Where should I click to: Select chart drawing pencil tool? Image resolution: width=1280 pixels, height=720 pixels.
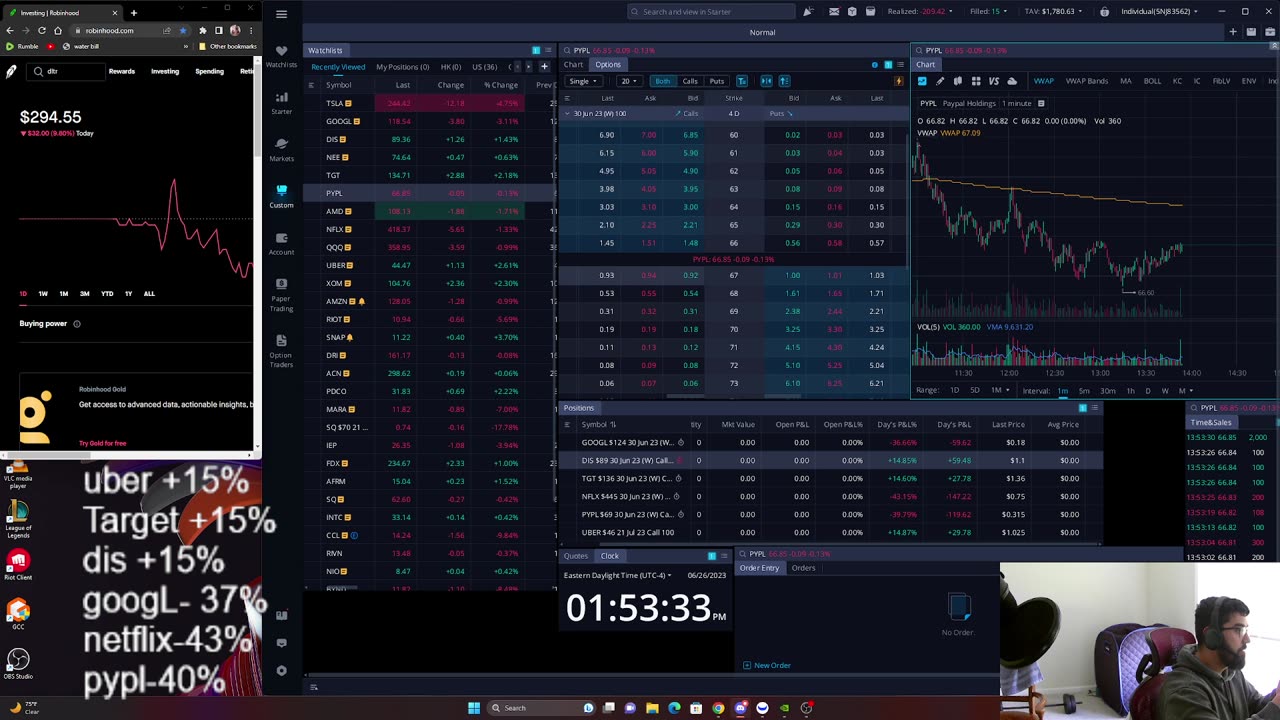939,81
